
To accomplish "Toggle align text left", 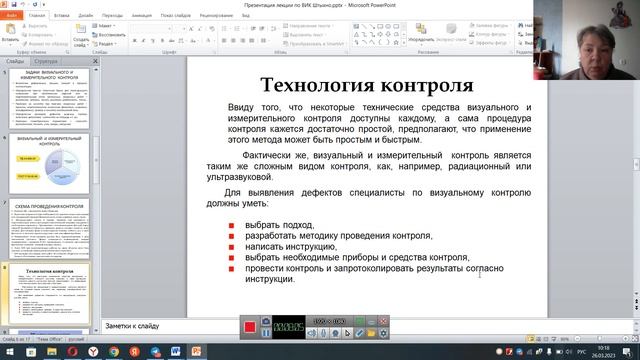I will coord(224,41).
